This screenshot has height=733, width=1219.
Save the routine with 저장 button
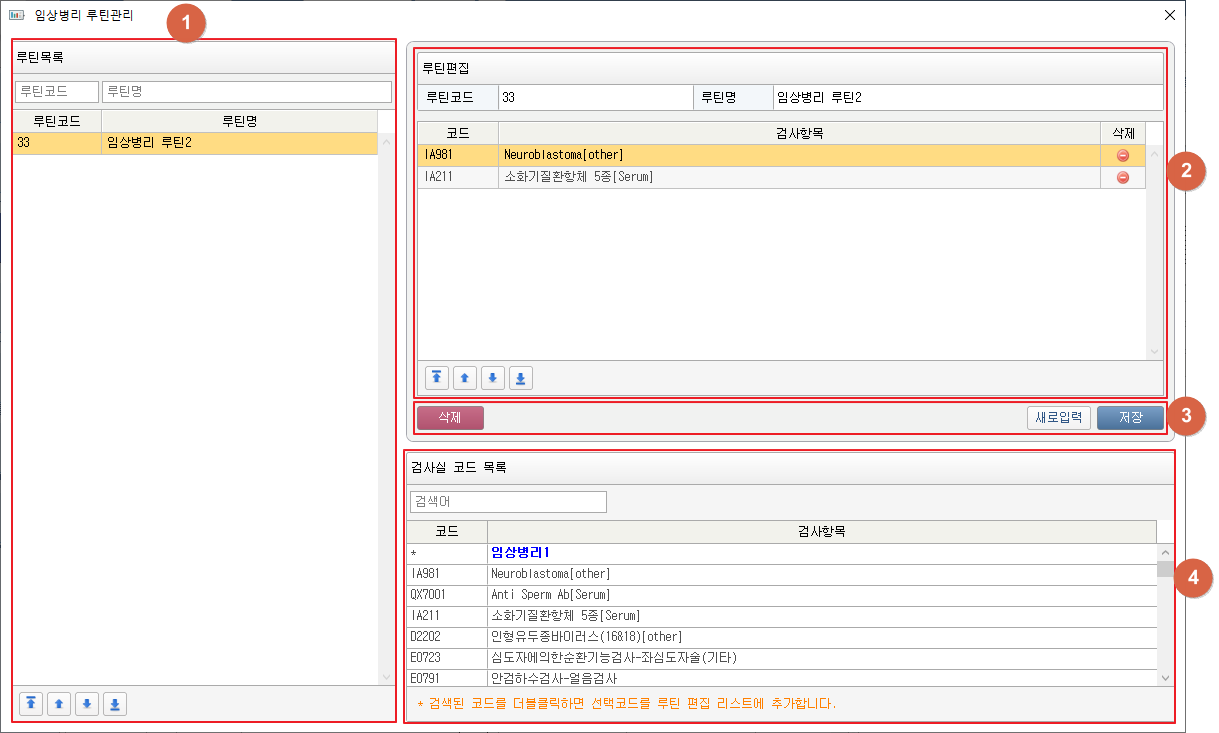[x=1130, y=418]
